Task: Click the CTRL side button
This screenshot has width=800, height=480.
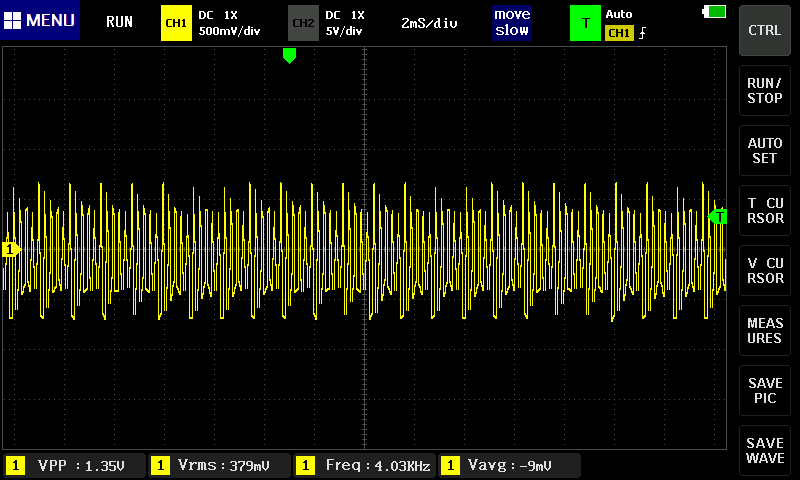Action: point(764,30)
